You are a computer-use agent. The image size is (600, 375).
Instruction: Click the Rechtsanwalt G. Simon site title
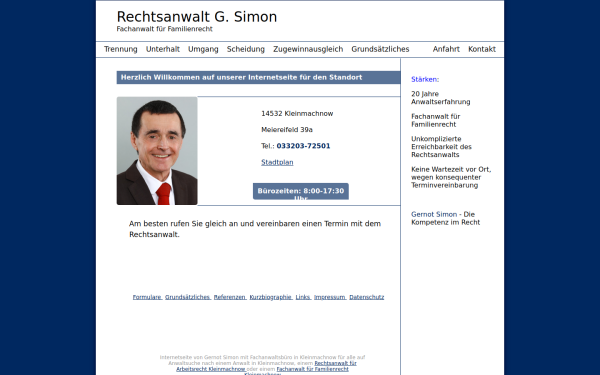[197, 17]
